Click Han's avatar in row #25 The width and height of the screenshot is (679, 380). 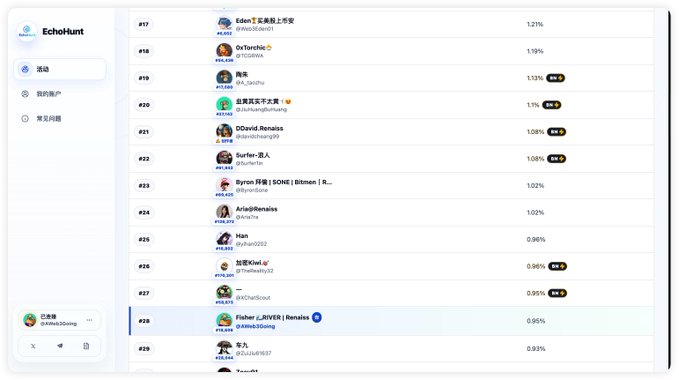pyautogui.click(x=224, y=238)
